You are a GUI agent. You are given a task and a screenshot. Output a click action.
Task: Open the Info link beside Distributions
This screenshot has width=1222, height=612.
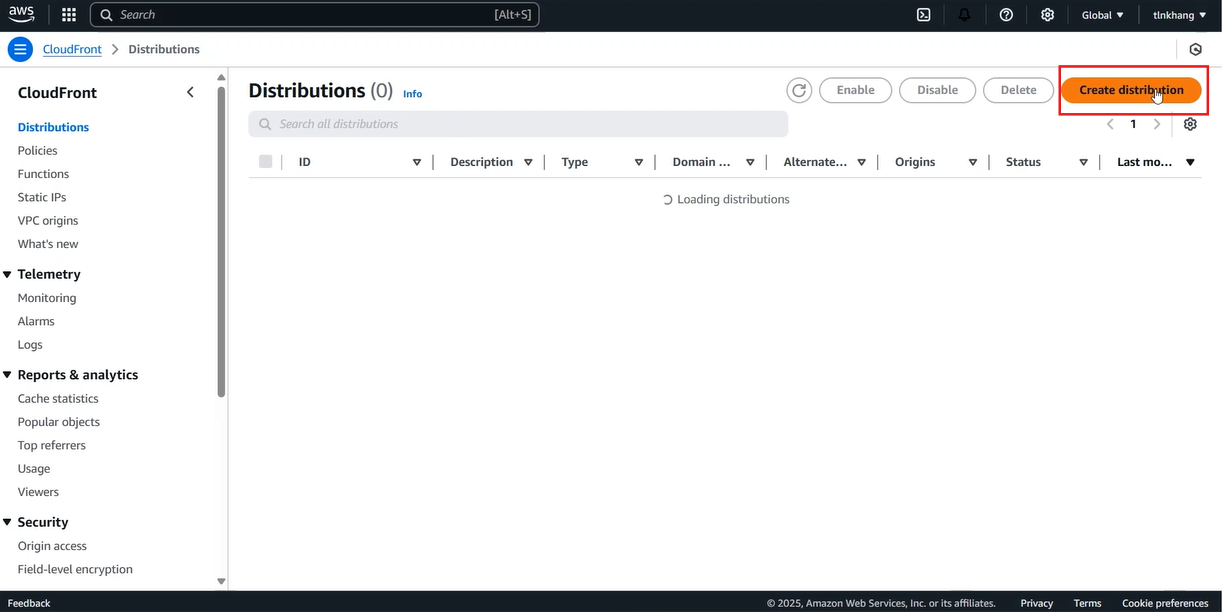tap(413, 94)
